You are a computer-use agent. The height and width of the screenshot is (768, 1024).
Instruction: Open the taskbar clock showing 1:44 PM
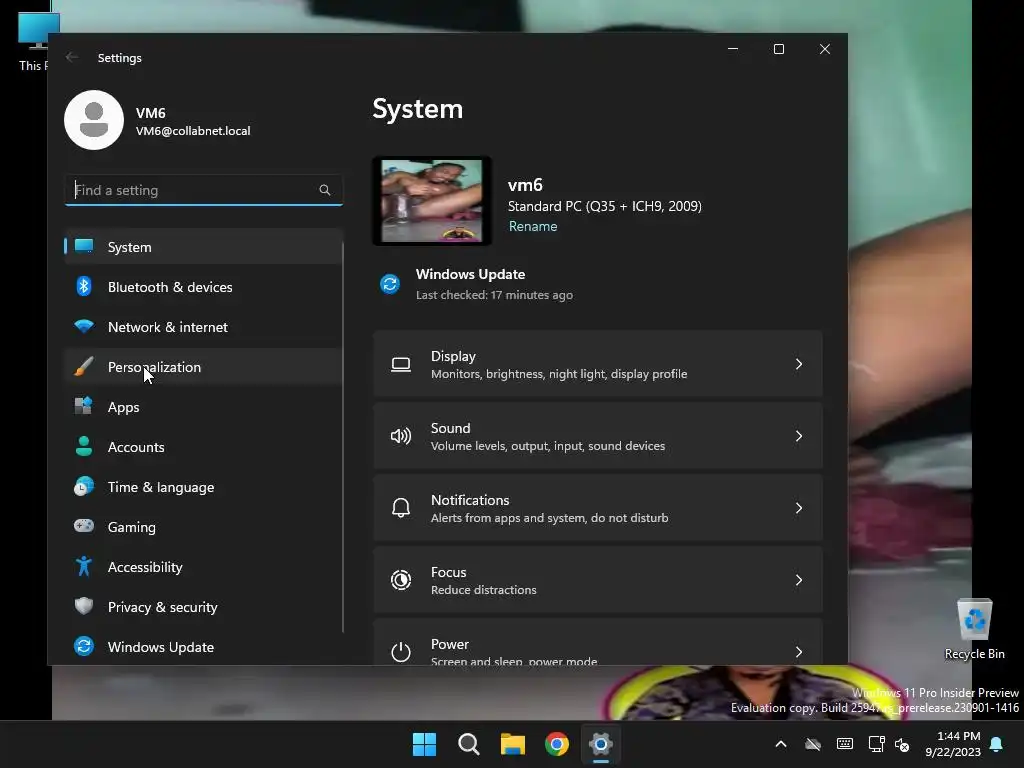(953, 744)
